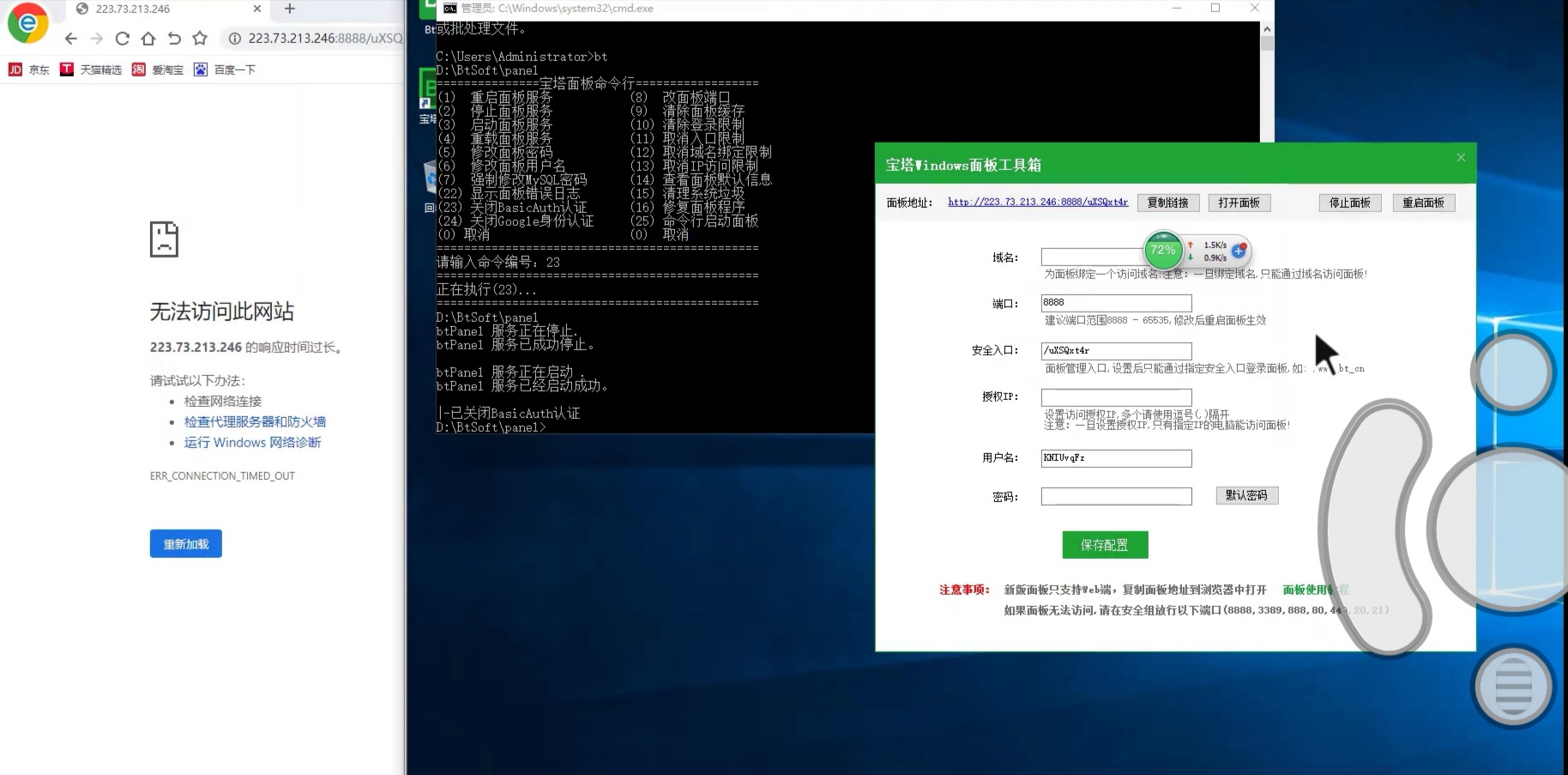Click the 72% memory accelerator ball
1568x775 pixels.
point(1163,251)
